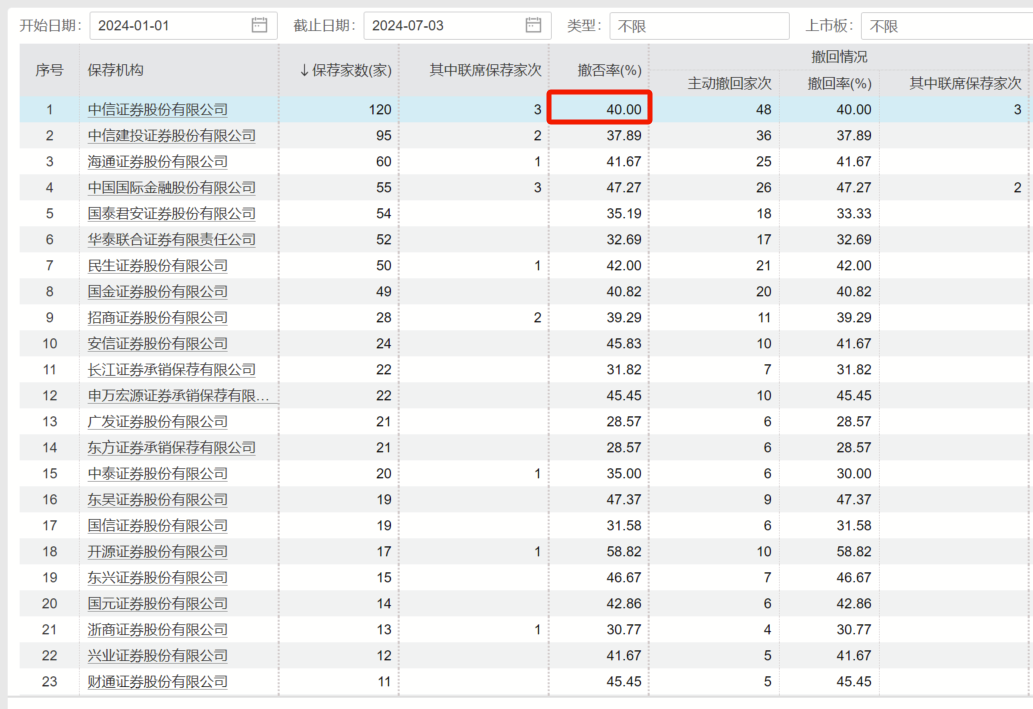Open 民生证券股份有限公司 link
The image size is (1033, 709).
[x=157, y=266]
